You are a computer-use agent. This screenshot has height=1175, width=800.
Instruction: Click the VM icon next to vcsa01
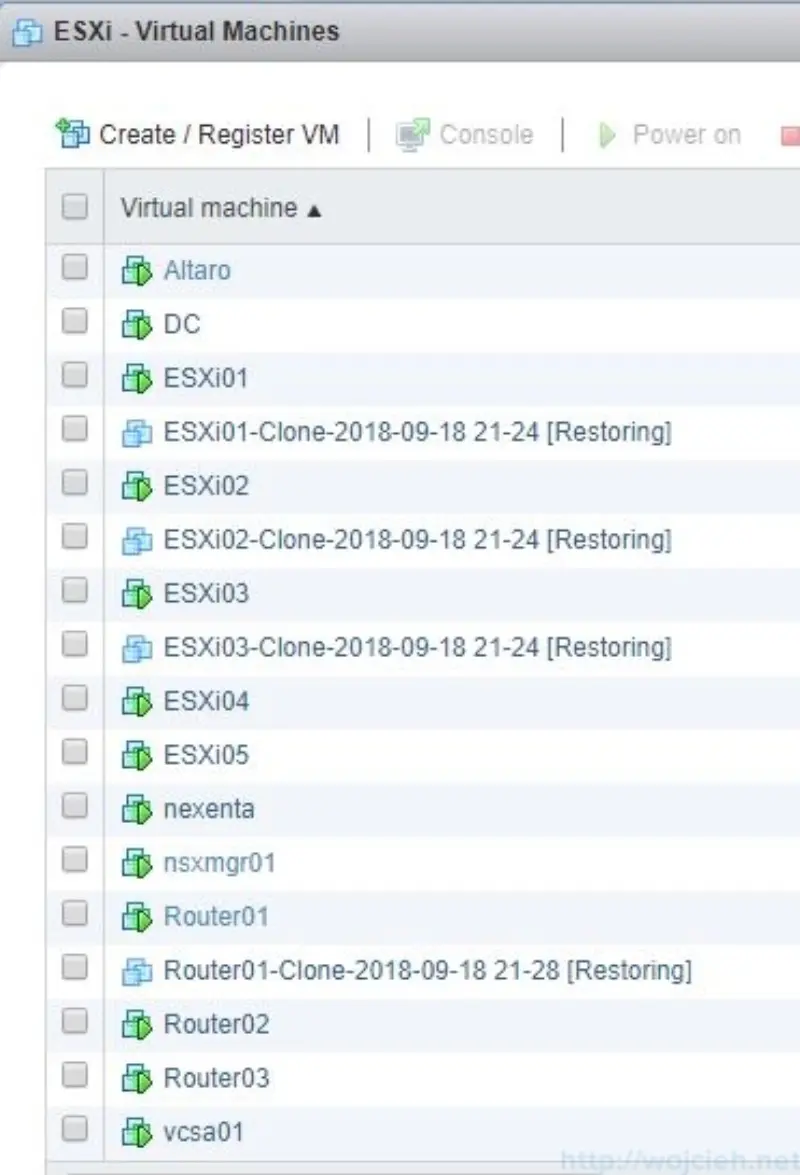click(x=136, y=1131)
